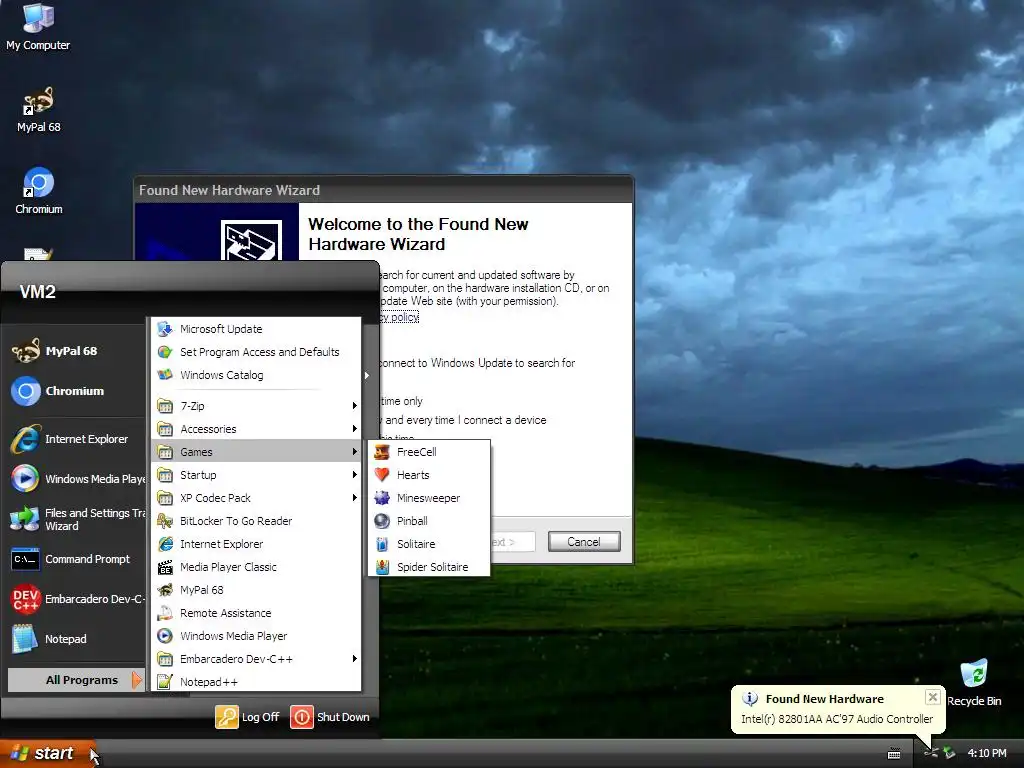
Task: Click the Shut Down button
Action: coord(330,717)
